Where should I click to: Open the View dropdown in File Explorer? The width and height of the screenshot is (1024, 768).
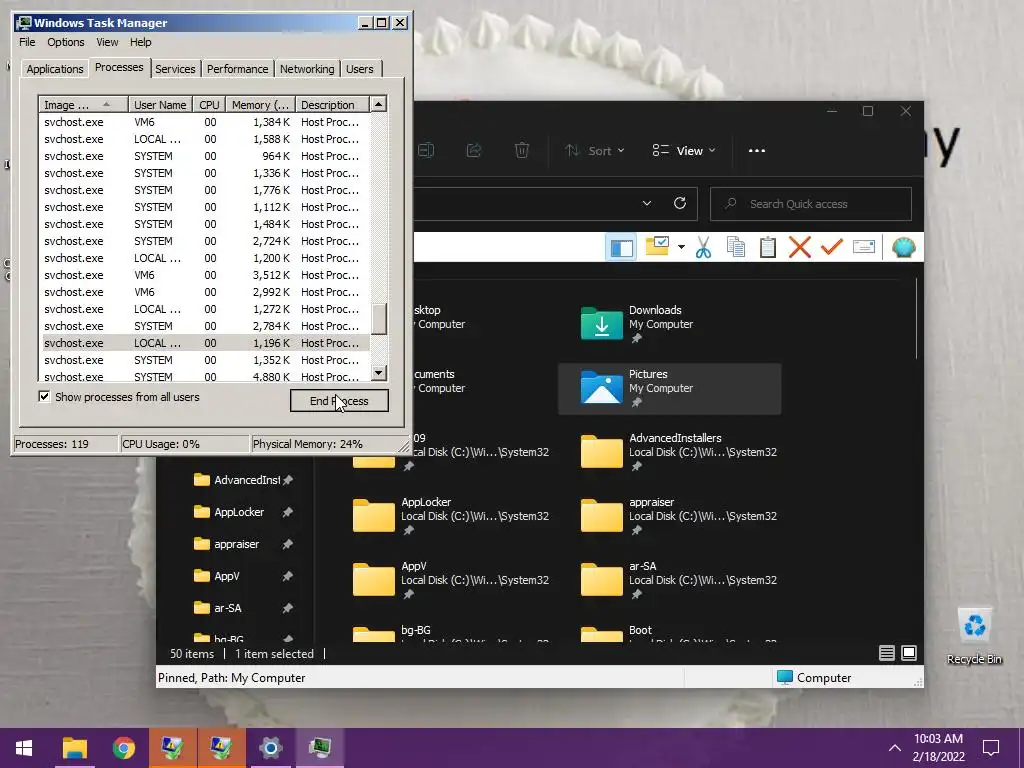click(683, 151)
